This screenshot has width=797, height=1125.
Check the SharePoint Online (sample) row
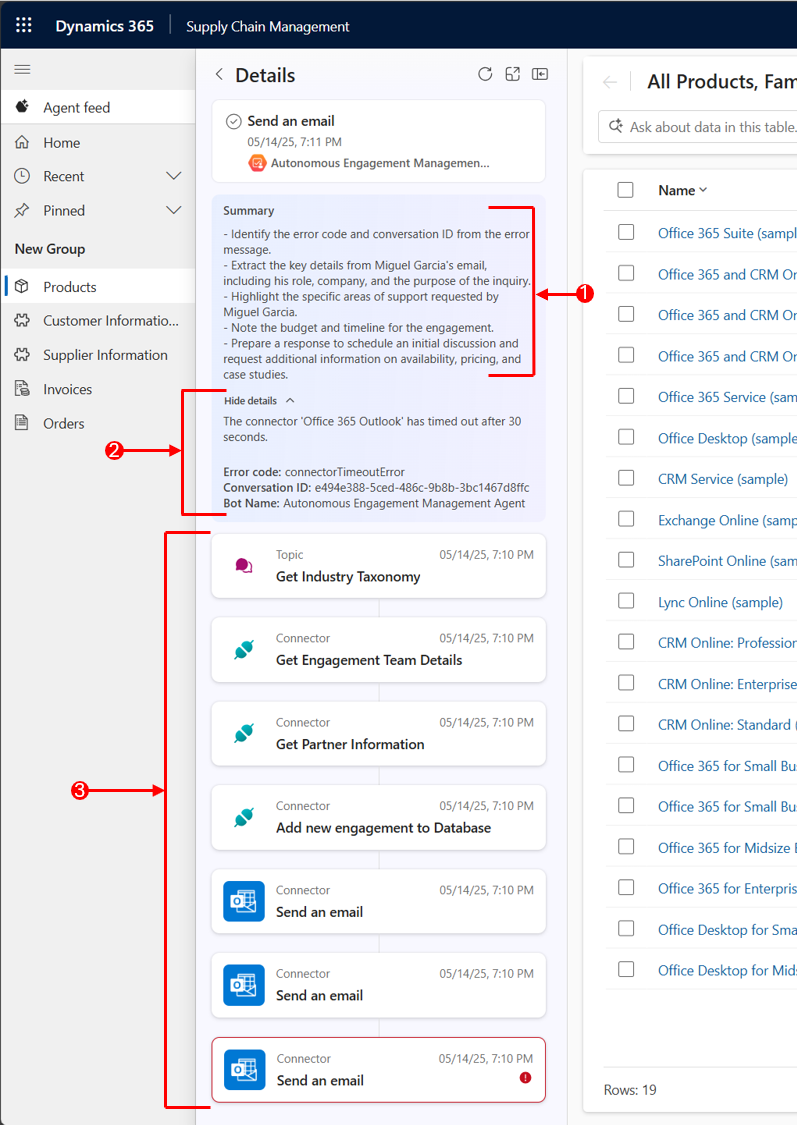[x=626, y=560]
